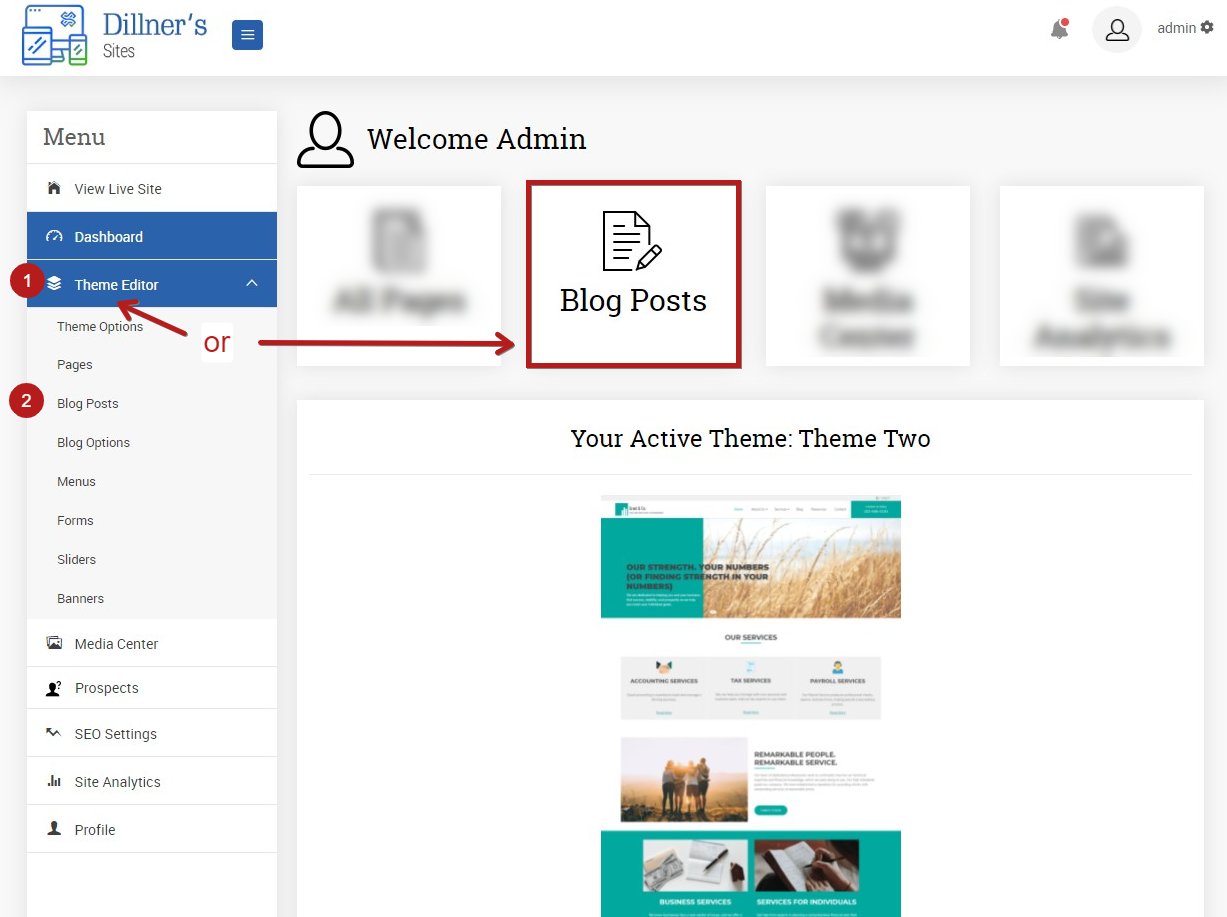
Task: Click the home icon beside View Live Site
Action: point(54,188)
